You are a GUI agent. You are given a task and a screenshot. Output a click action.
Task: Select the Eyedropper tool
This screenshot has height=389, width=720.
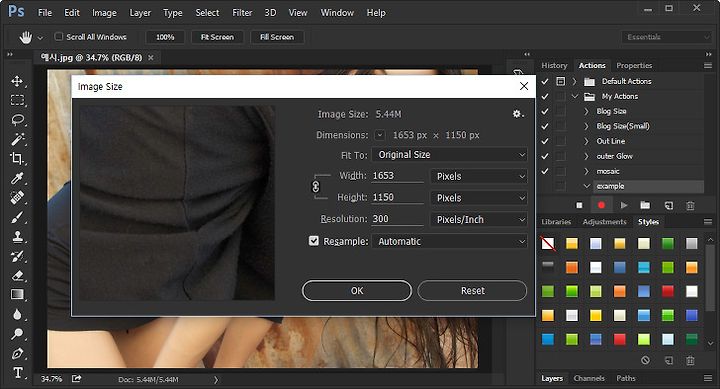[17, 178]
